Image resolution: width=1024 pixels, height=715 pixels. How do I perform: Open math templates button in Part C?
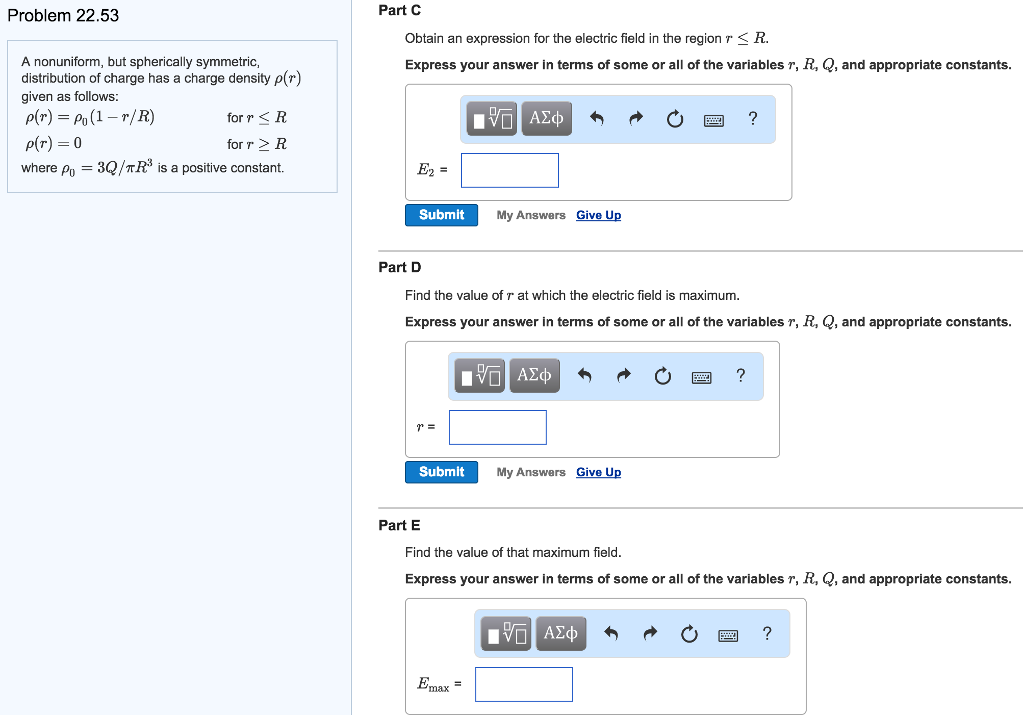click(492, 119)
